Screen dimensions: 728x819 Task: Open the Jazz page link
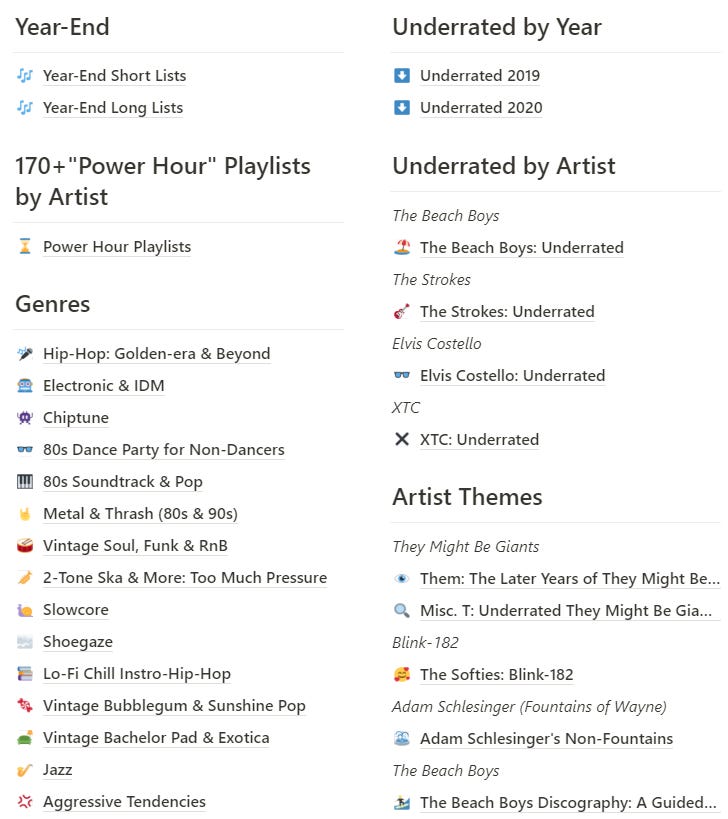(x=57, y=770)
